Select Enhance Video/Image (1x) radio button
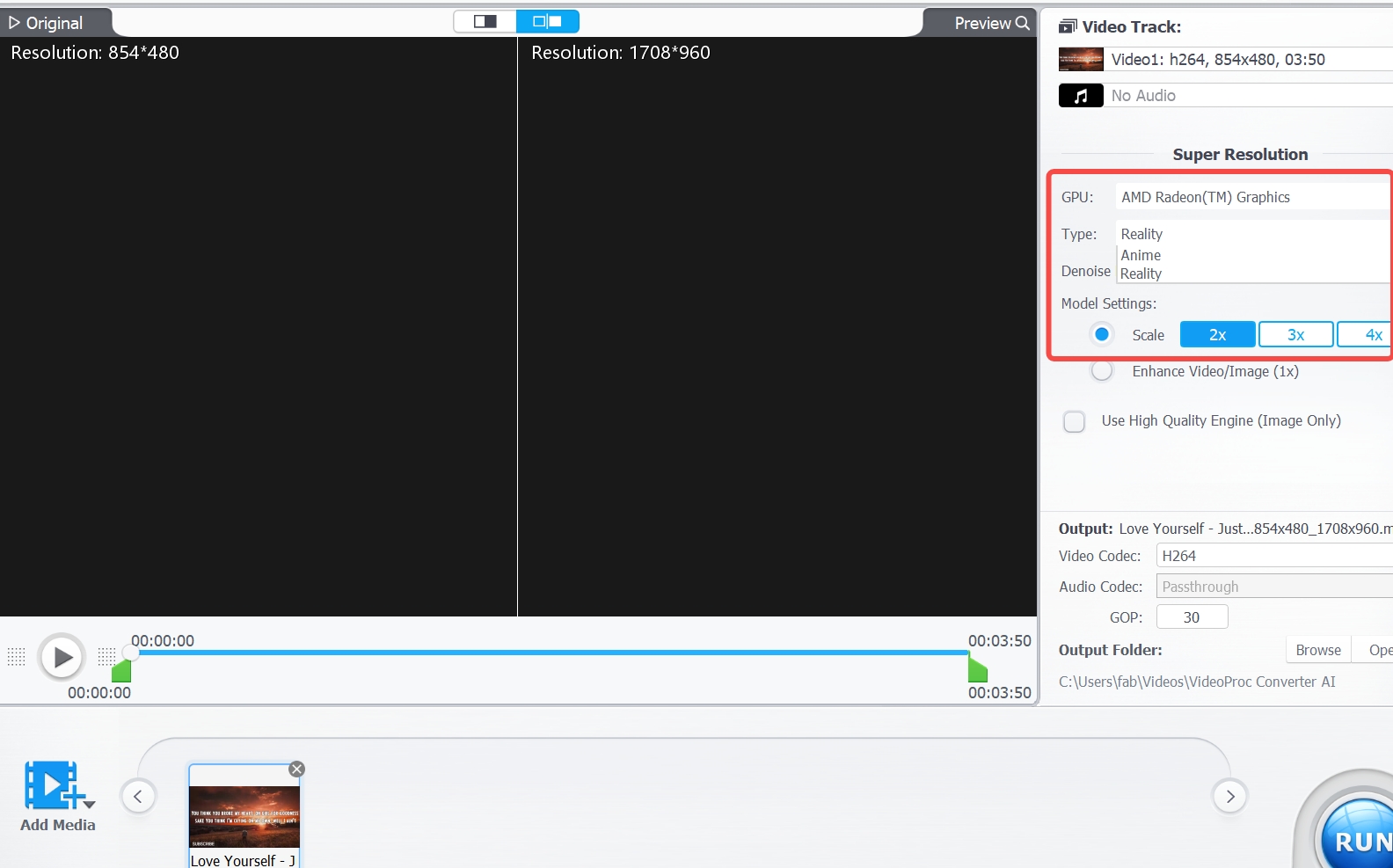This screenshot has width=1393, height=868. 1101,371
